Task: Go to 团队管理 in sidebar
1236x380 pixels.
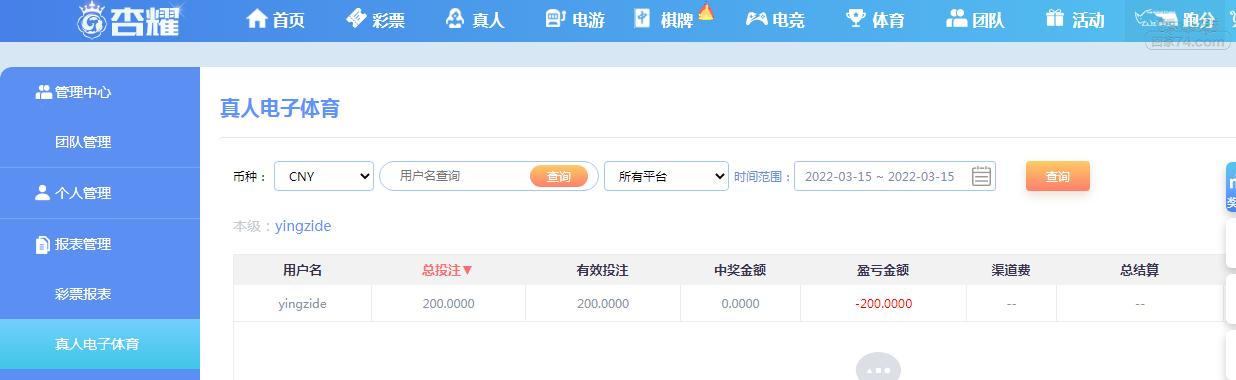Action: pyautogui.click(x=83, y=142)
